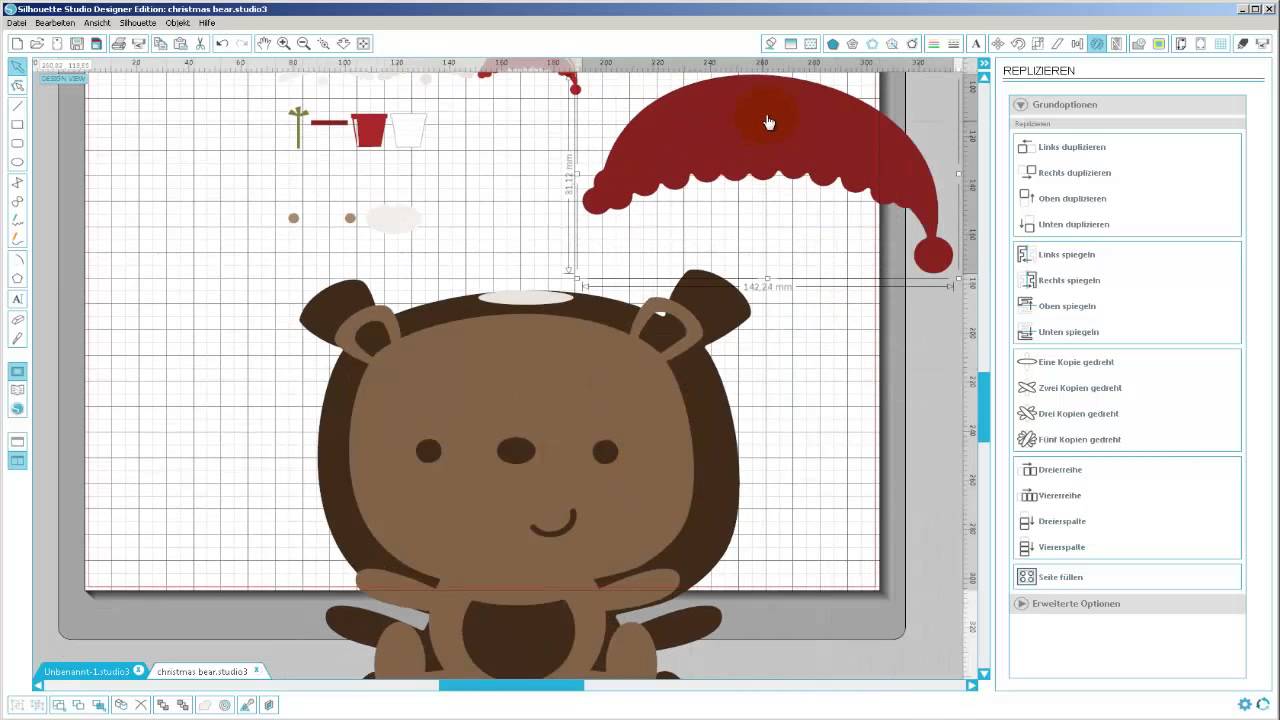
Task: Open settings gear at bottom right
Action: (x=1245, y=705)
